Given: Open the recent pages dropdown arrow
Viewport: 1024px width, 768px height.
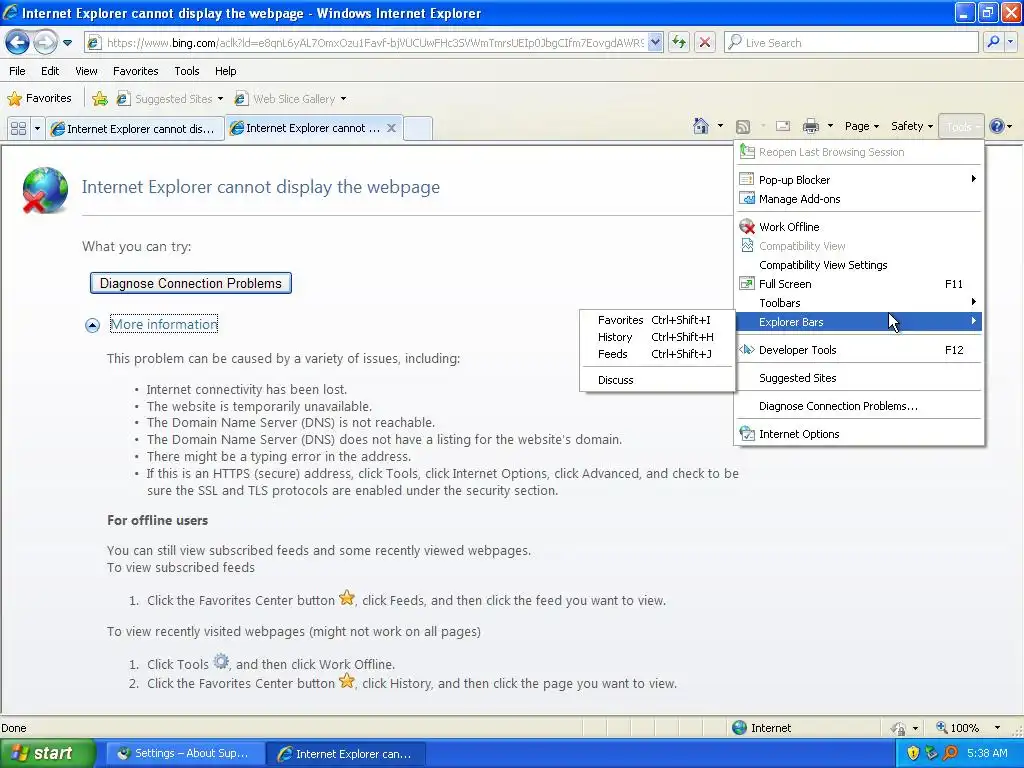Looking at the screenshot, I should pyautogui.click(x=67, y=43).
